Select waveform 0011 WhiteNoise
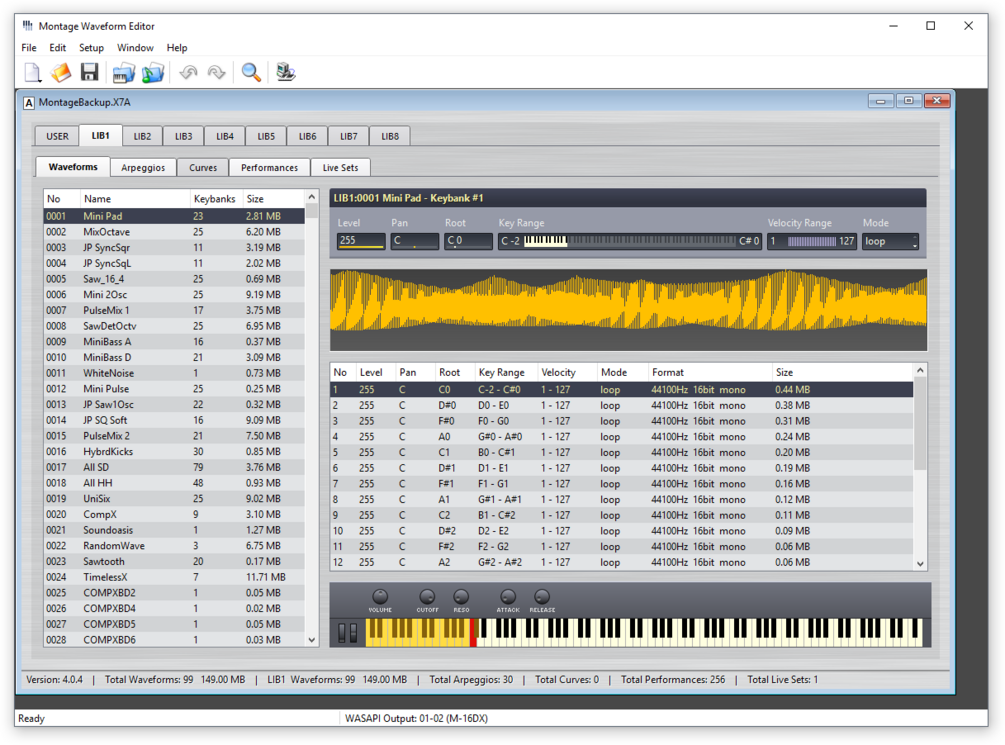This screenshot has width=1005, height=745. (174, 373)
